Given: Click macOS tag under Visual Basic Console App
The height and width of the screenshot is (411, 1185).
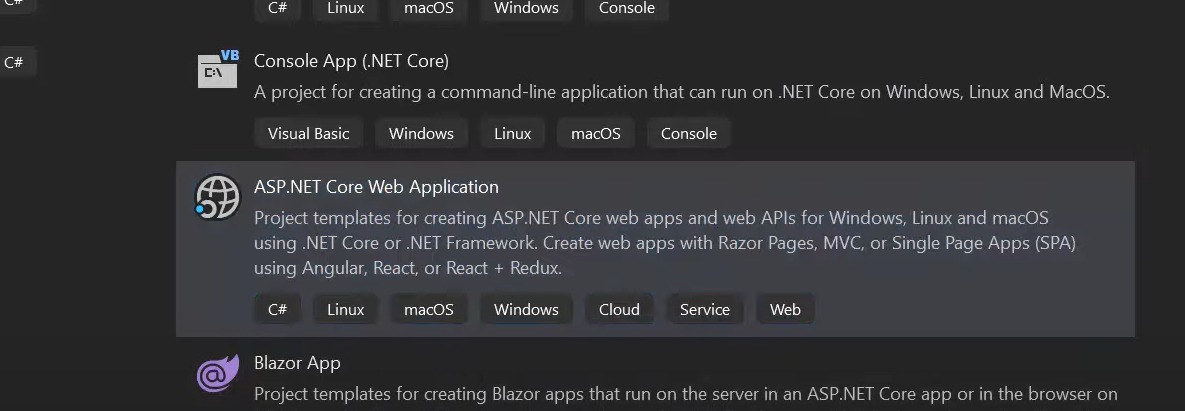Looking at the screenshot, I should [596, 134].
